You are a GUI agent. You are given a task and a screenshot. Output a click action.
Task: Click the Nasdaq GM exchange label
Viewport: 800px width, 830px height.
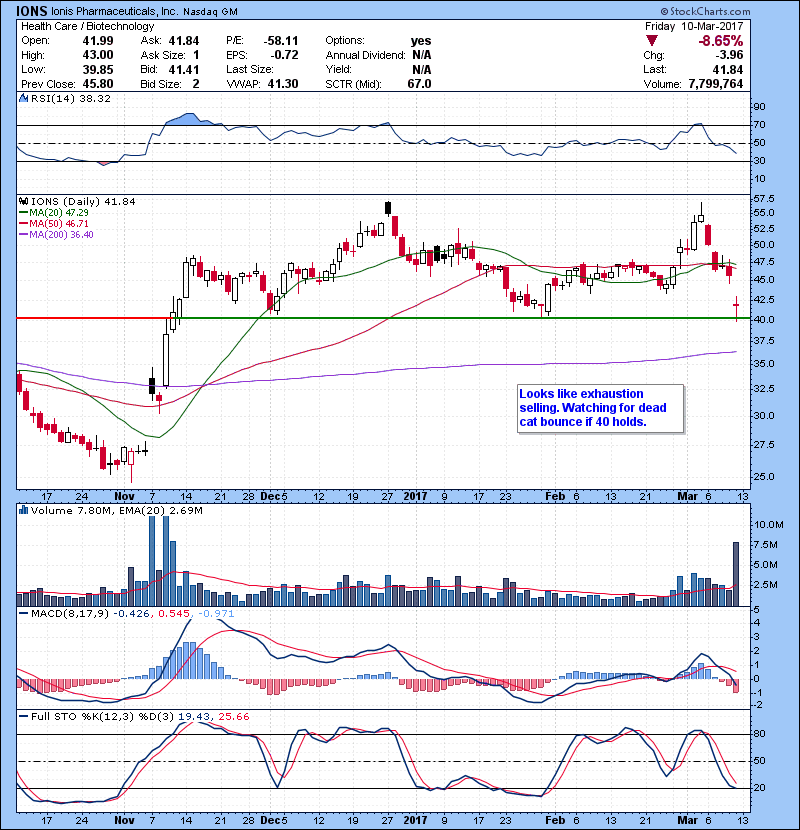click(211, 12)
